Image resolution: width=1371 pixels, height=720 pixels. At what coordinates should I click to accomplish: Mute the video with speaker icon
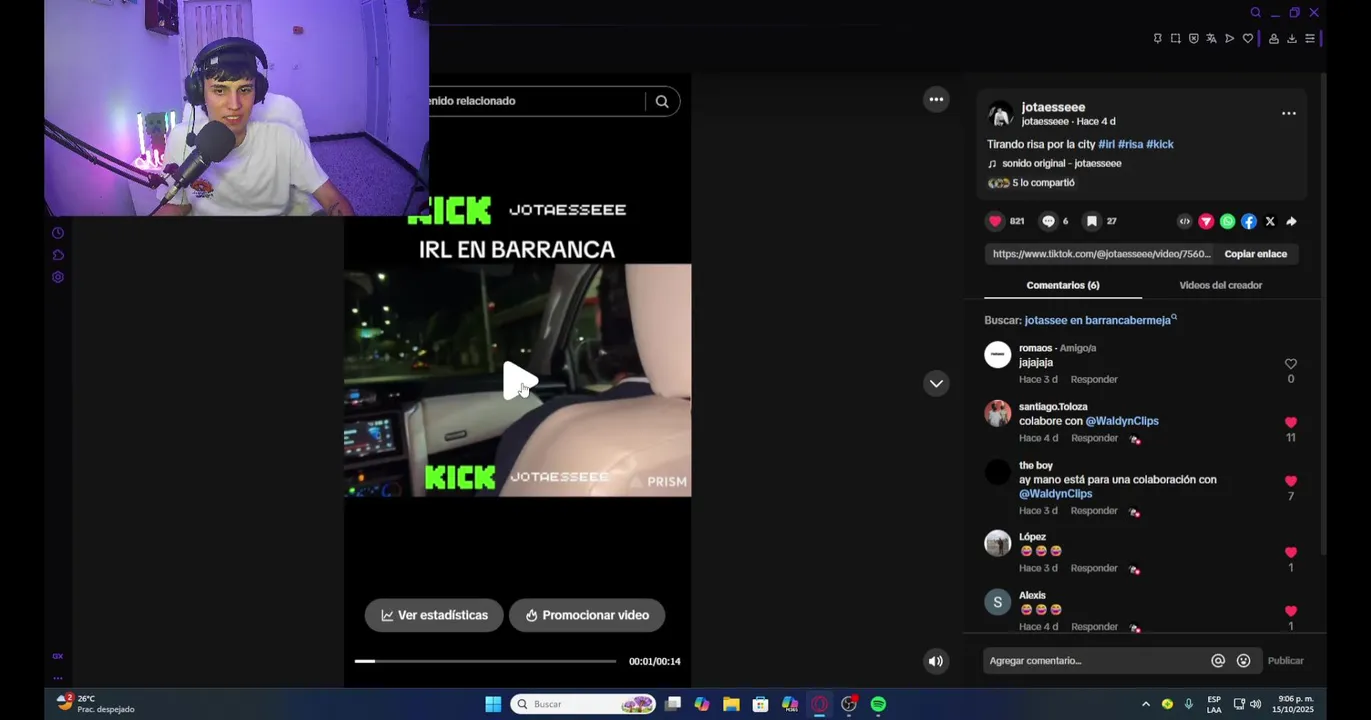[x=935, y=661]
